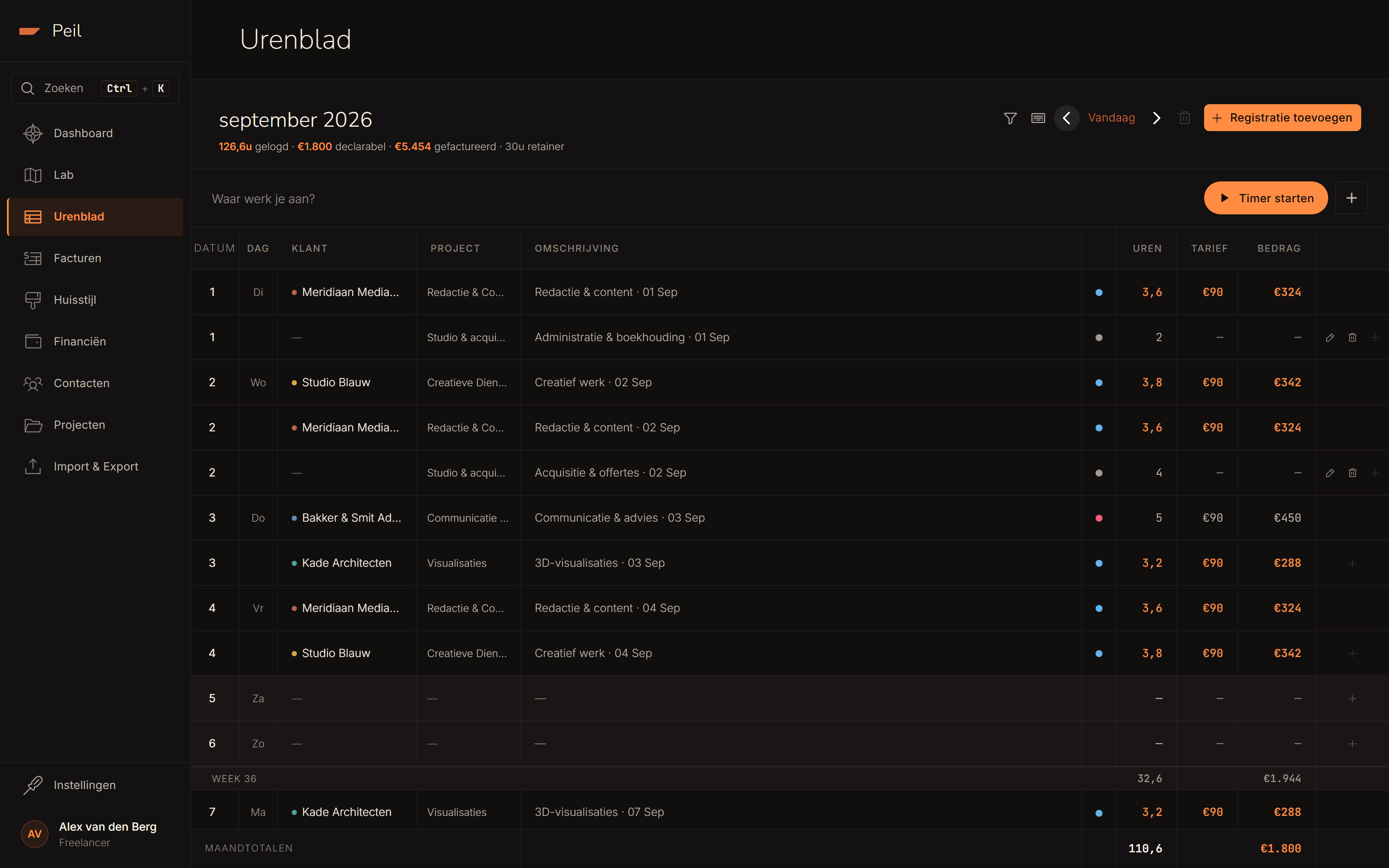1389x868 pixels.
Task: Click the €450 amount cell
Action: click(x=1287, y=518)
